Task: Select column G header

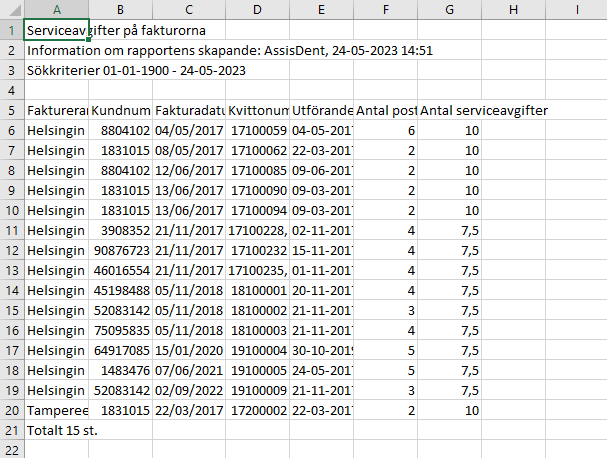Action: (449, 9)
